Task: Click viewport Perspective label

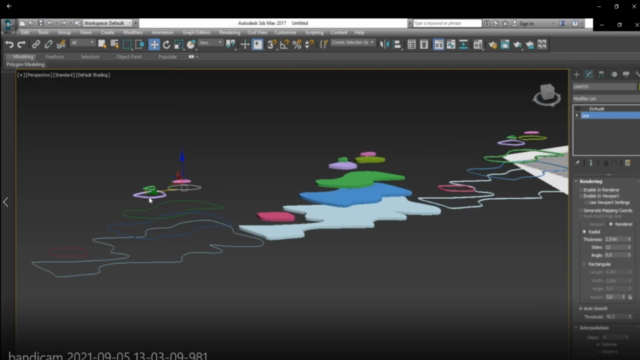Action: [38, 75]
